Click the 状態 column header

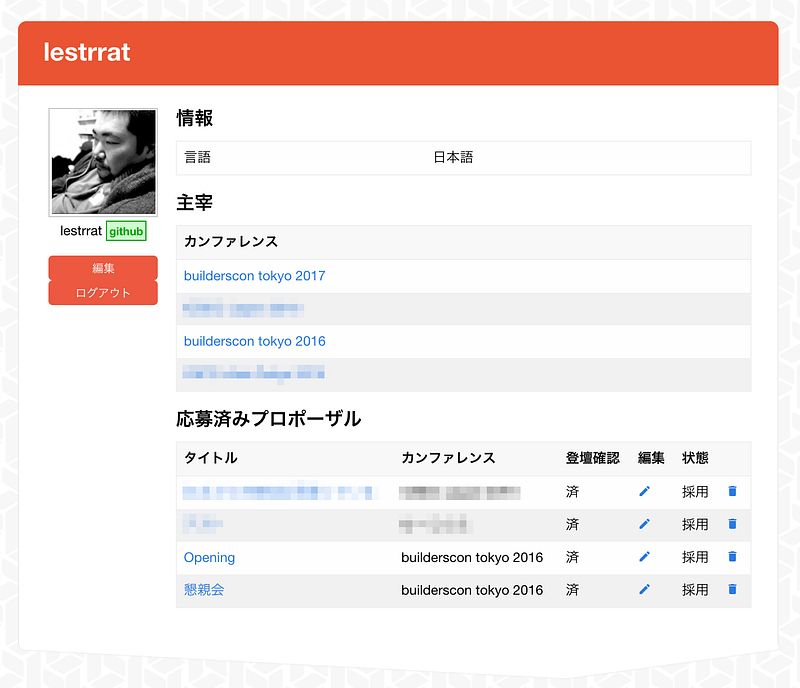(x=695, y=458)
